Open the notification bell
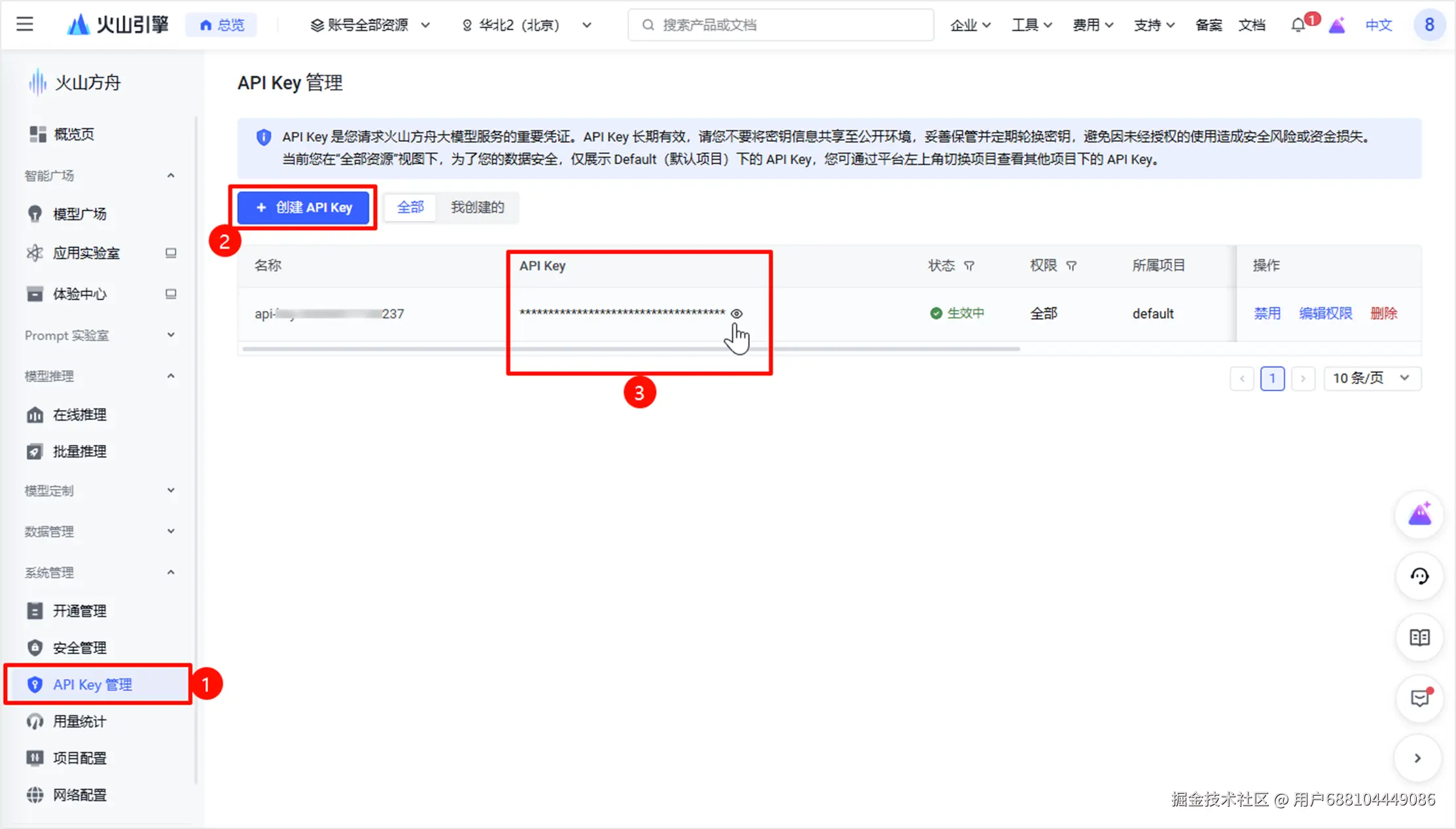 point(1298,25)
